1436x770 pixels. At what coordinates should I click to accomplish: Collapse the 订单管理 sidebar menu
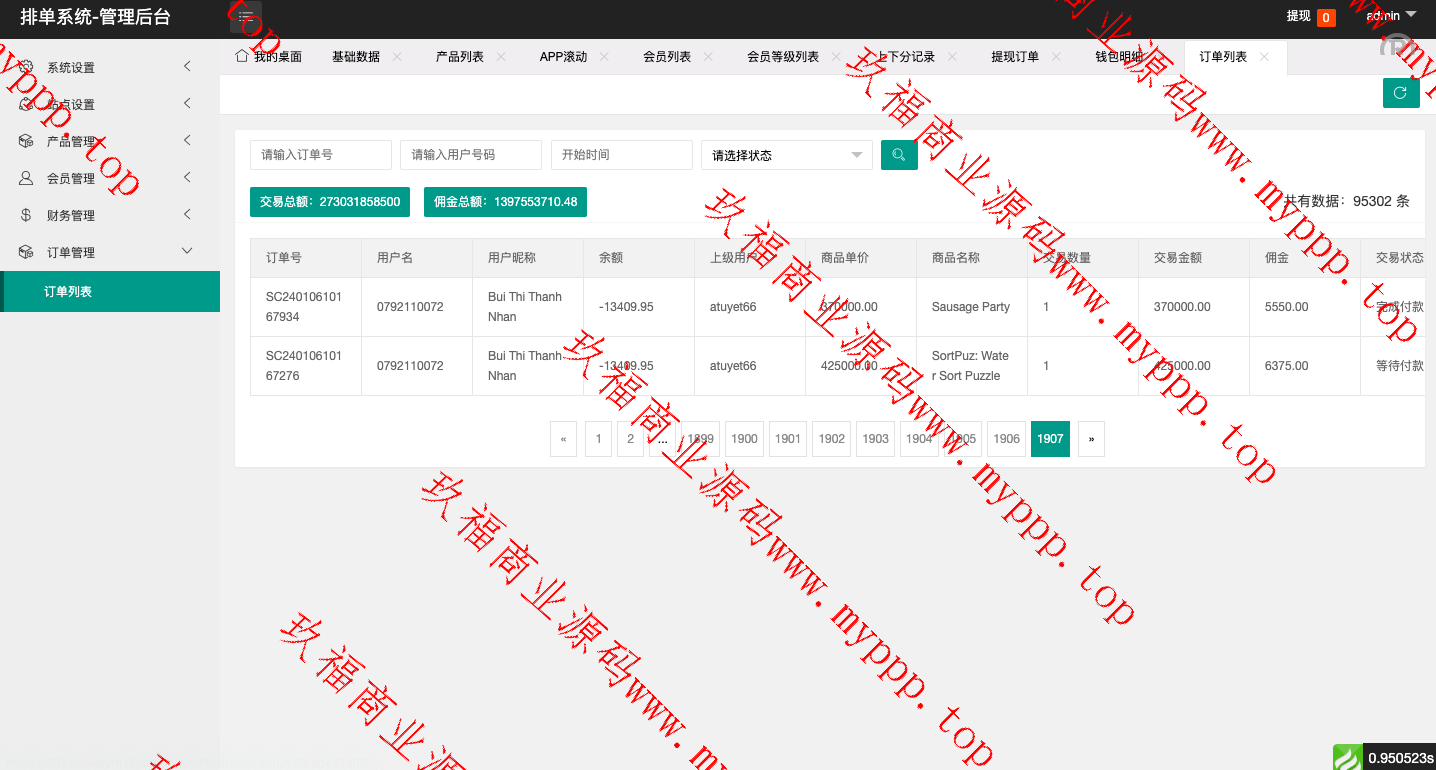[110, 252]
